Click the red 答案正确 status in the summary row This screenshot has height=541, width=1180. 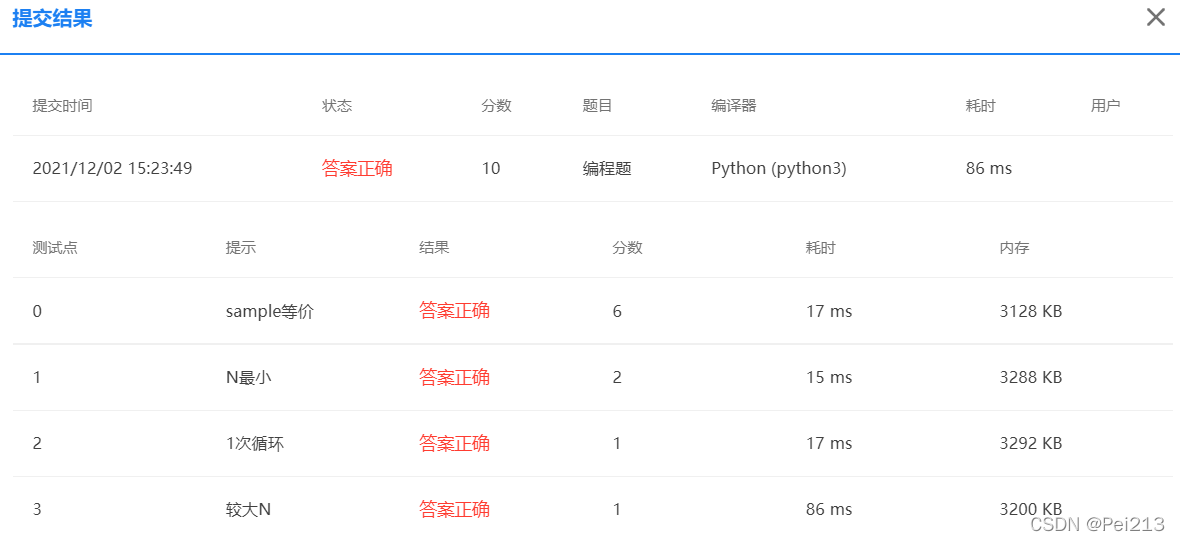point(357,169)
